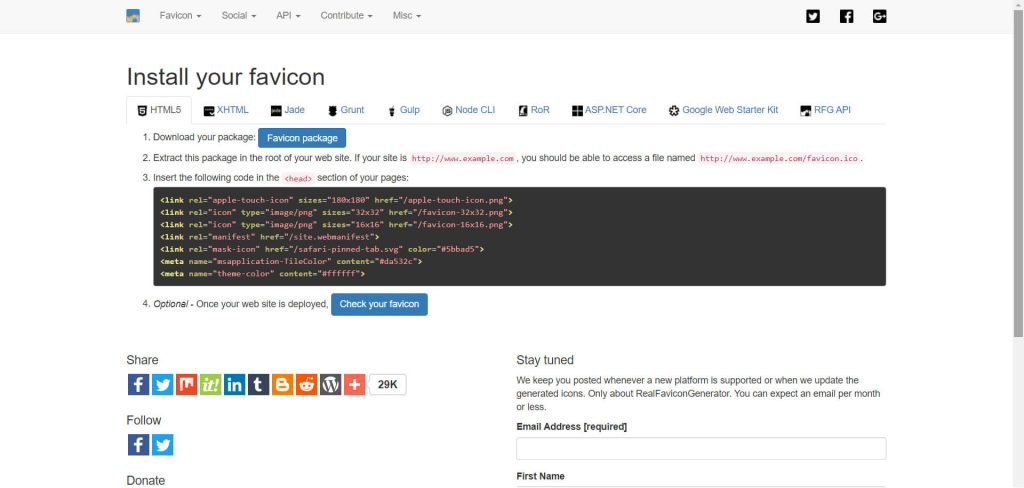Open the Facebook icon in top navbar
1024x488 pixels.
pos(846,16)
